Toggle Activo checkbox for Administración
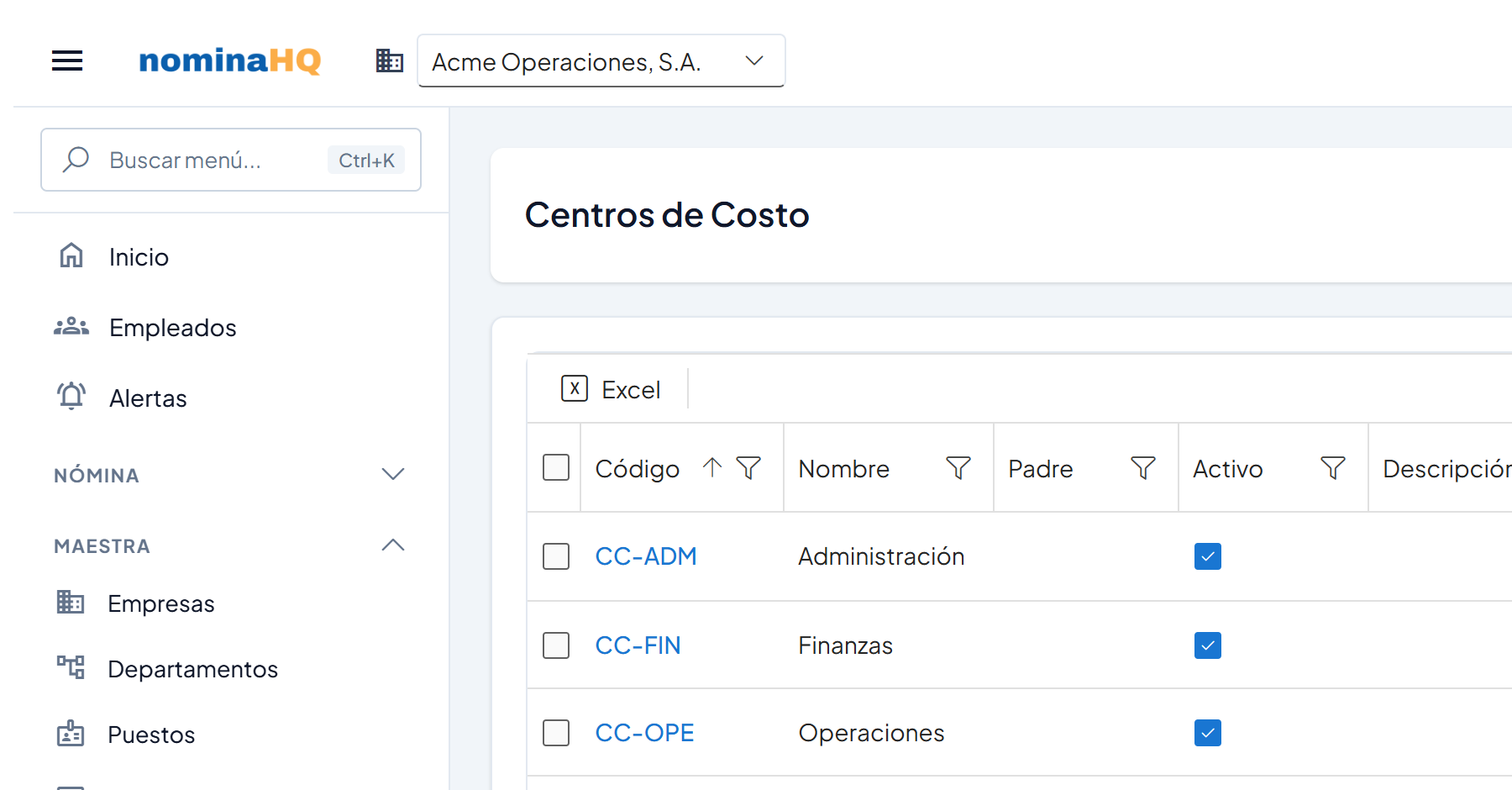The image size is (1512, 790). tap(1208, 556)
